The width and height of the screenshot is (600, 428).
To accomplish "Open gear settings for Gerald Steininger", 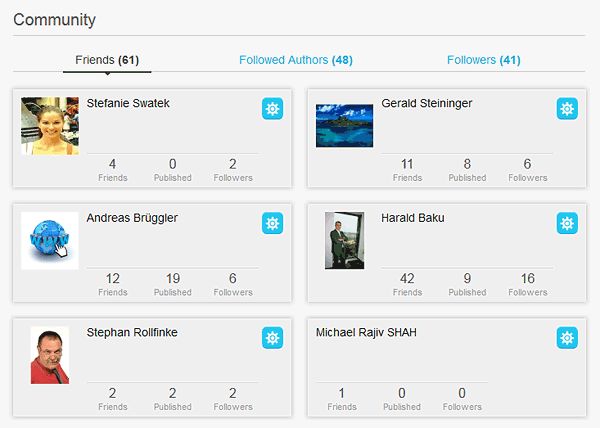I will coord(567,109).
